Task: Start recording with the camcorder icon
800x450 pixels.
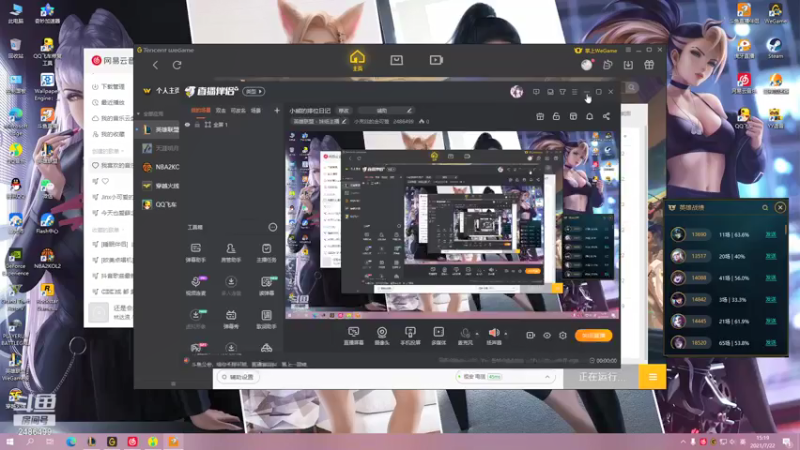Action: coord(531,335)
